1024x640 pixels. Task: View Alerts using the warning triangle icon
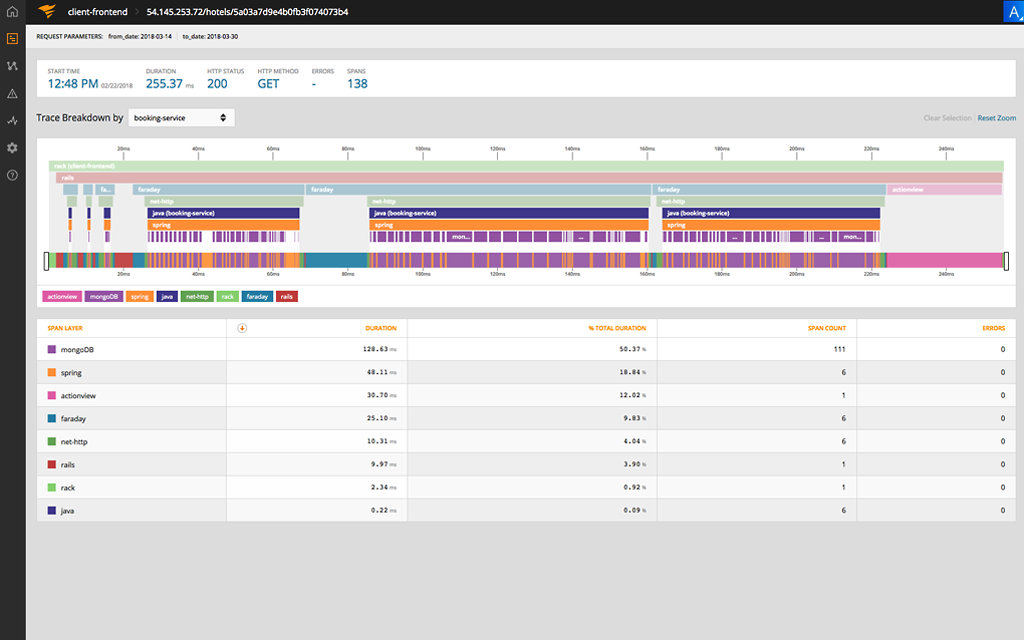tap(11, 93)
